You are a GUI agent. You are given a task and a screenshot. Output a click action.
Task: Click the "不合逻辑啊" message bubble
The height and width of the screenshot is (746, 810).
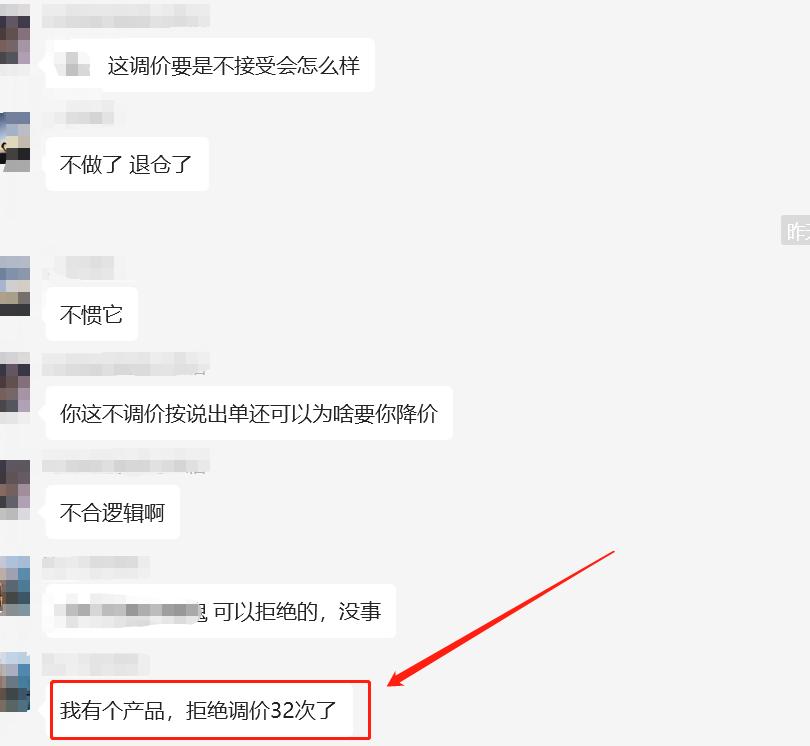[x=113, y=512]
